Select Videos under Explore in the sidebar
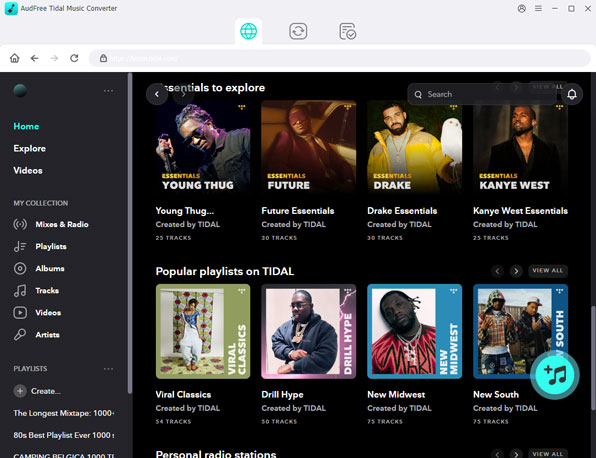The image size is (596, 458). [28, 170]
